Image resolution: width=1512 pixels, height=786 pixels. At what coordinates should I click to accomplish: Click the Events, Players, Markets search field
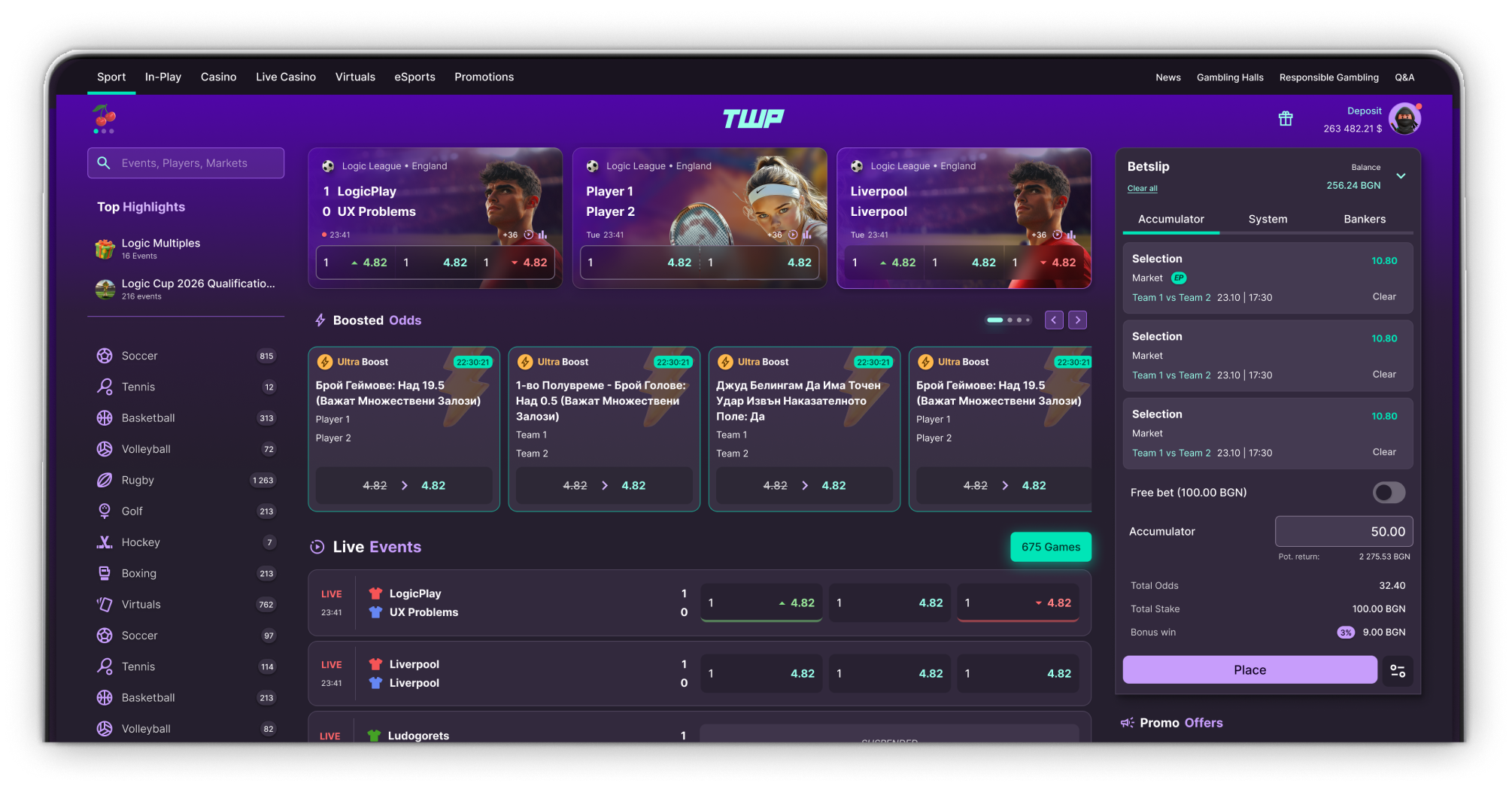pyautogui.click(x=186, y=163)
